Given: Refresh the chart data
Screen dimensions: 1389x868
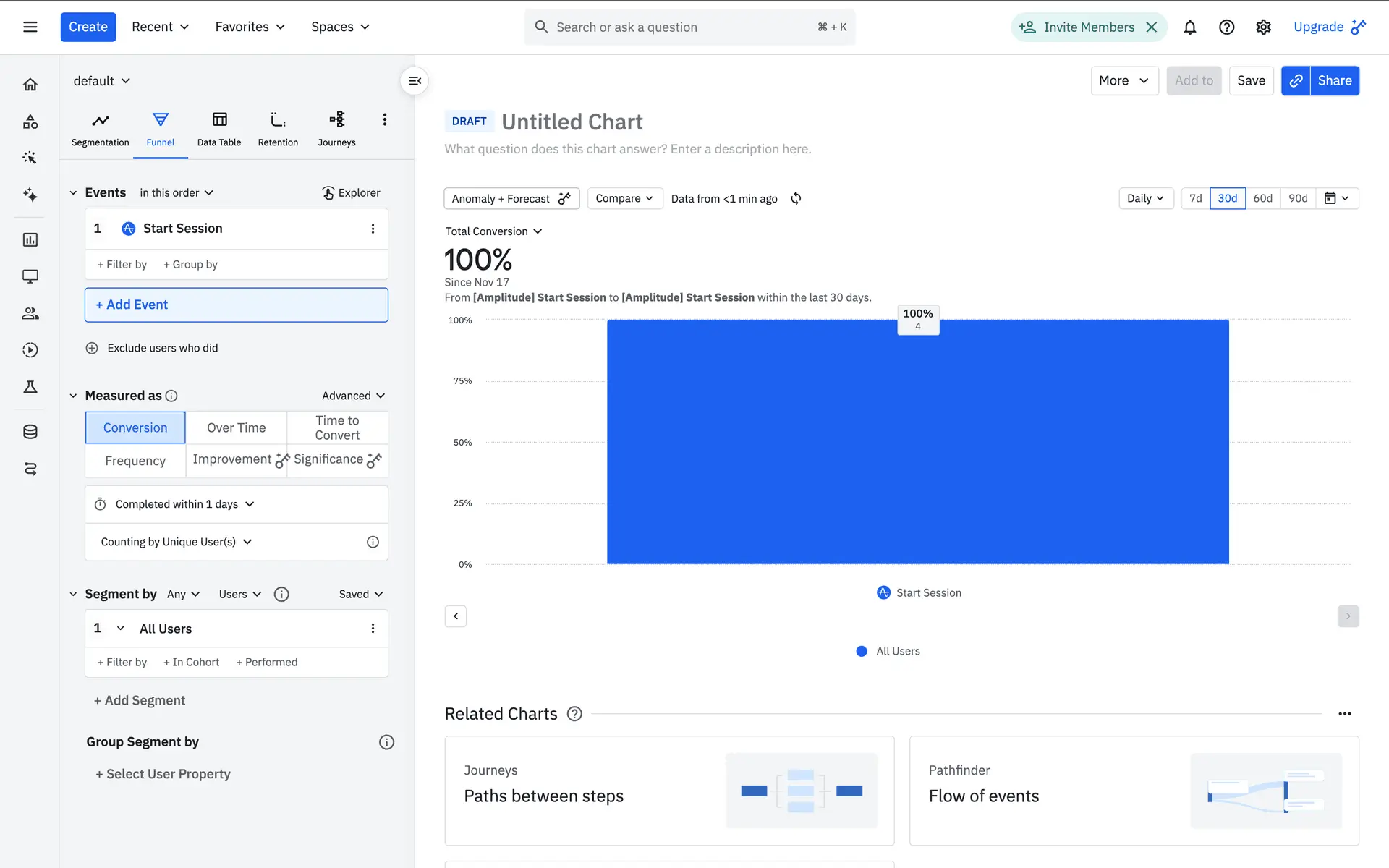Looking at the screenshot, I should tap(796, 198).
